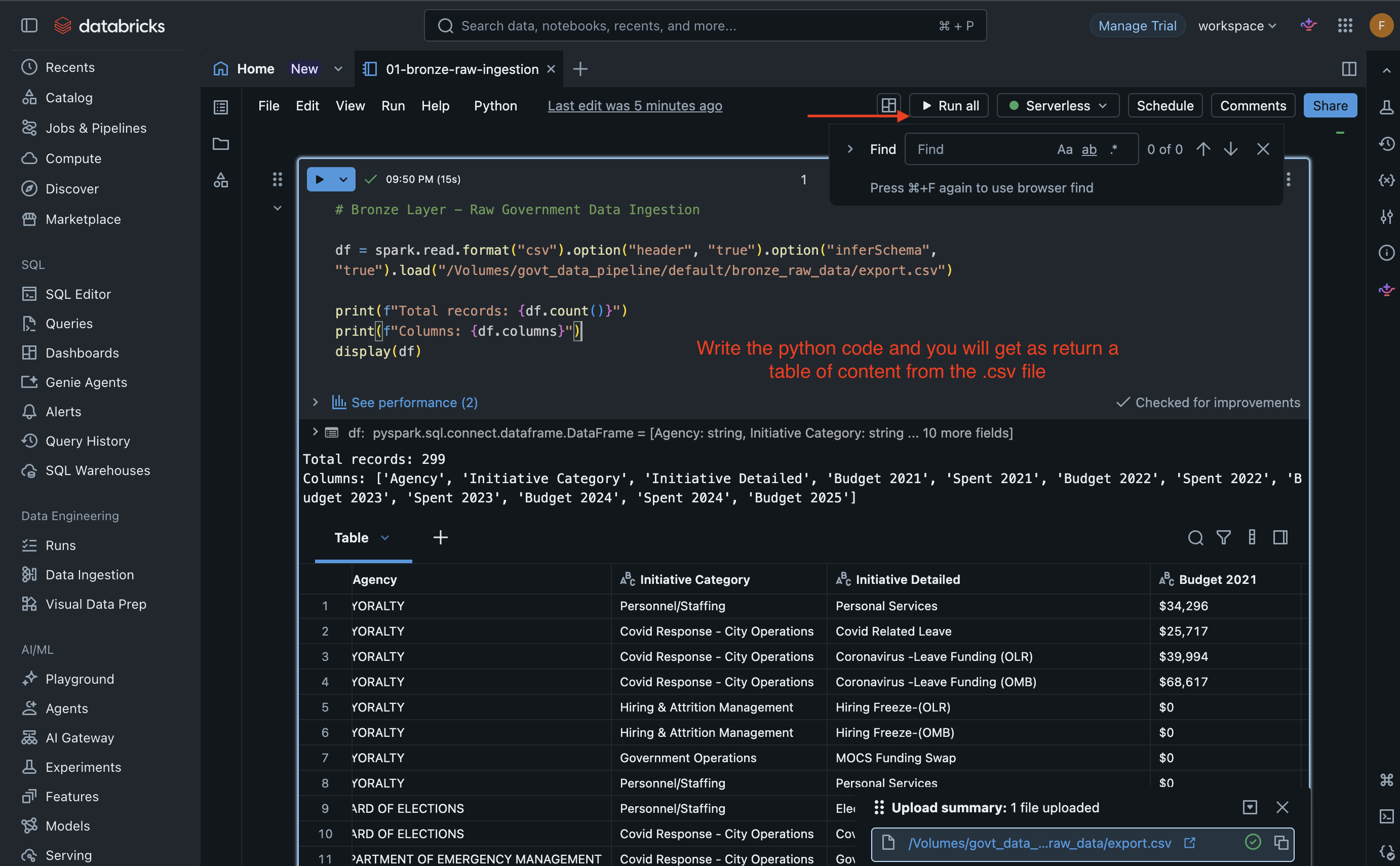Open the Databricks Assistant sparkle icon in top bar
The height and width of the screenshot is (866, 1400).
pyautogui.click(x=1308, y=25)
